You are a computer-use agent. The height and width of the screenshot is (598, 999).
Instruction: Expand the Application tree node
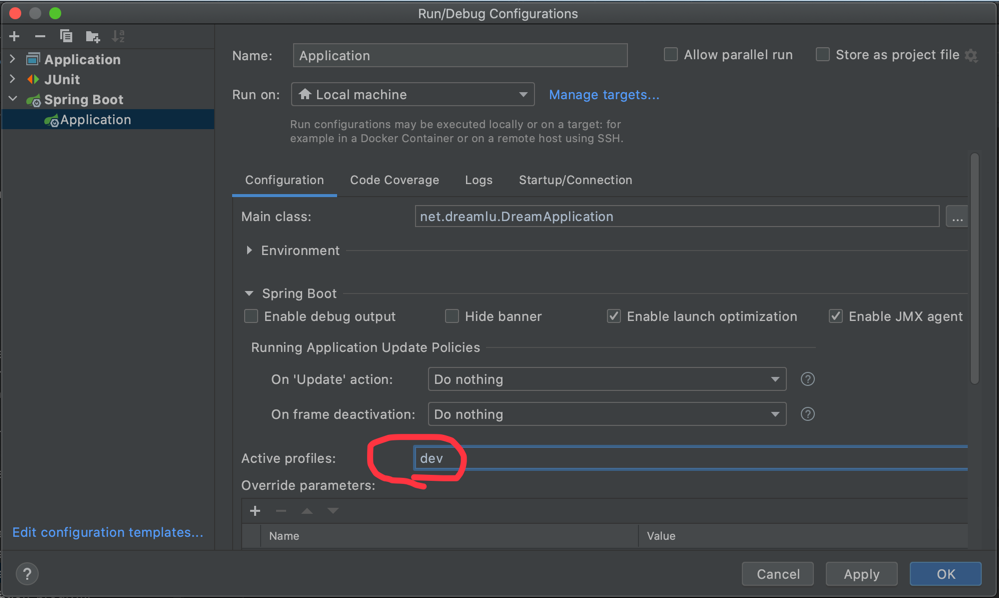coord(12,59)
